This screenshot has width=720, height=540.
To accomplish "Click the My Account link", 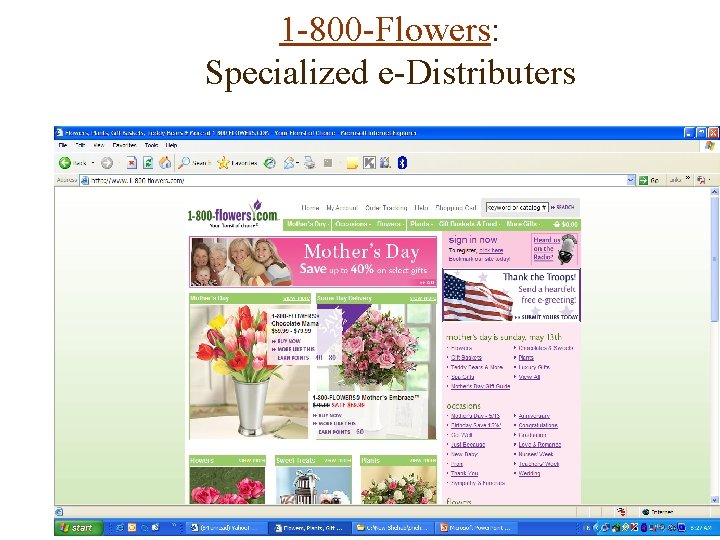I will [342, 208].
